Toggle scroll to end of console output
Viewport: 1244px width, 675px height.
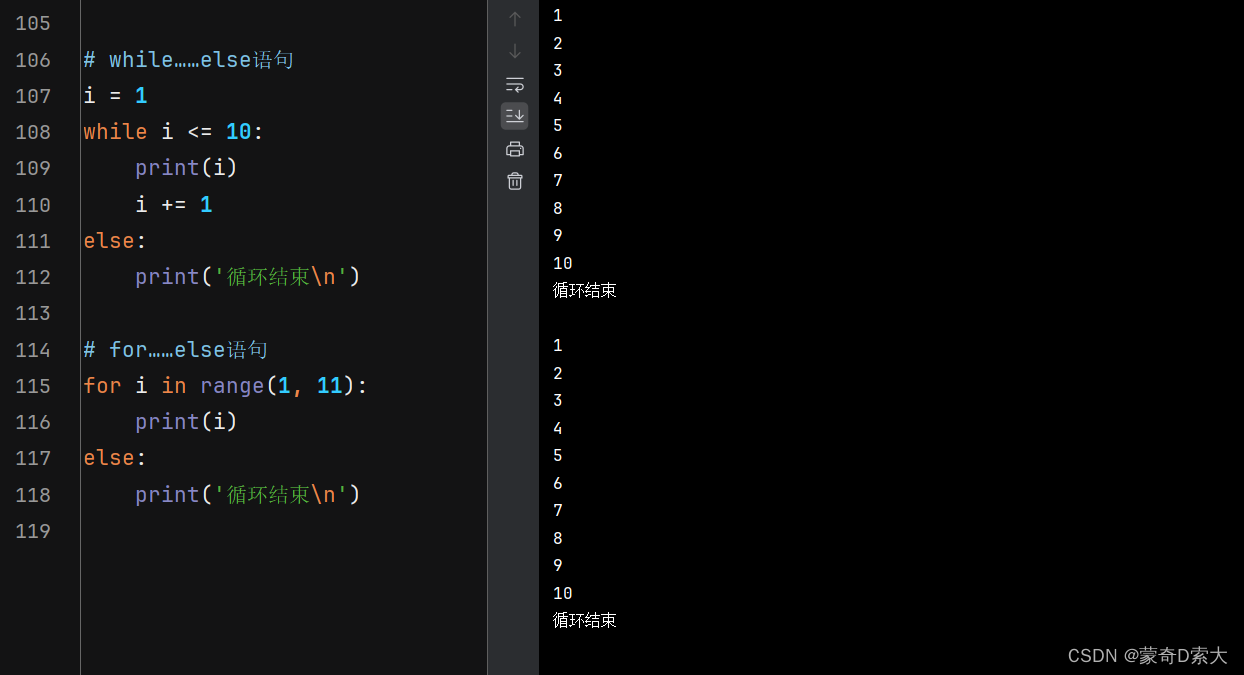tap(515, 116)
